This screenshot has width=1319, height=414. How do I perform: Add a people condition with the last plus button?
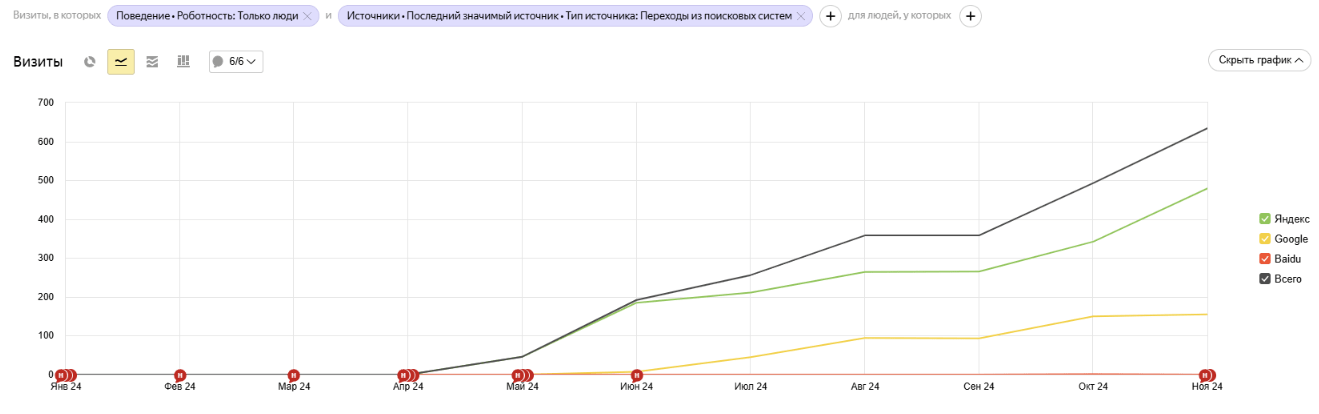(970, 17)
